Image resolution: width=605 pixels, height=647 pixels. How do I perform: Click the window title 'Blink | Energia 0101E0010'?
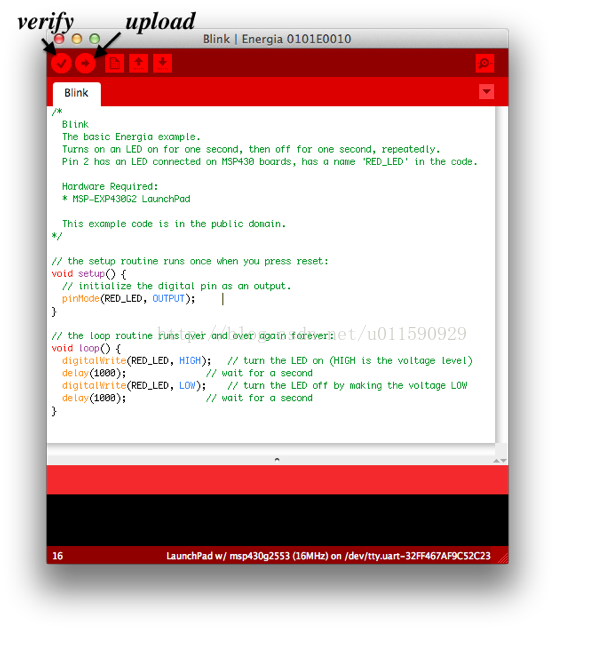pyautogui.click(x=277, y=39)
